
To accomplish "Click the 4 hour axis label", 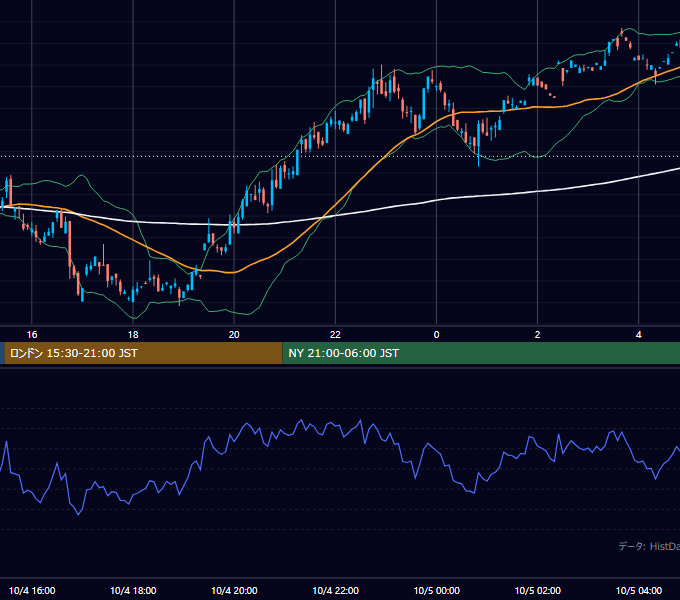I will (x=638, y=335).
